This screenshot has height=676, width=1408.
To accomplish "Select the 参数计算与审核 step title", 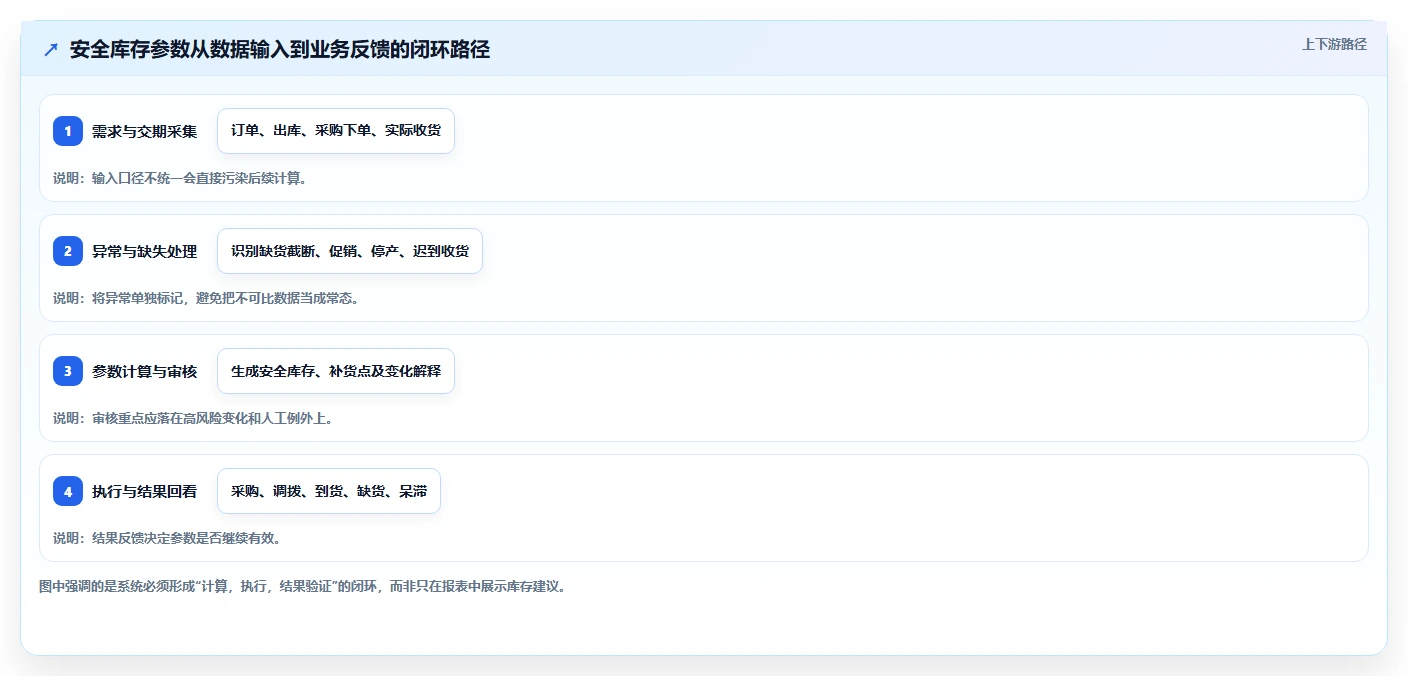I will 144,371.
